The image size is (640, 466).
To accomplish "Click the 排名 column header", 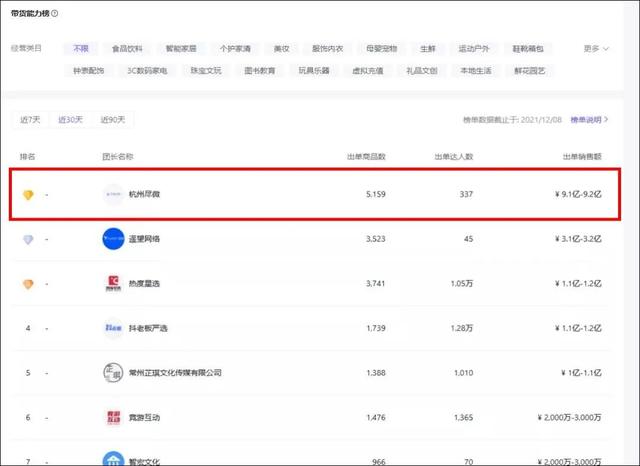I will pos(27,156).
